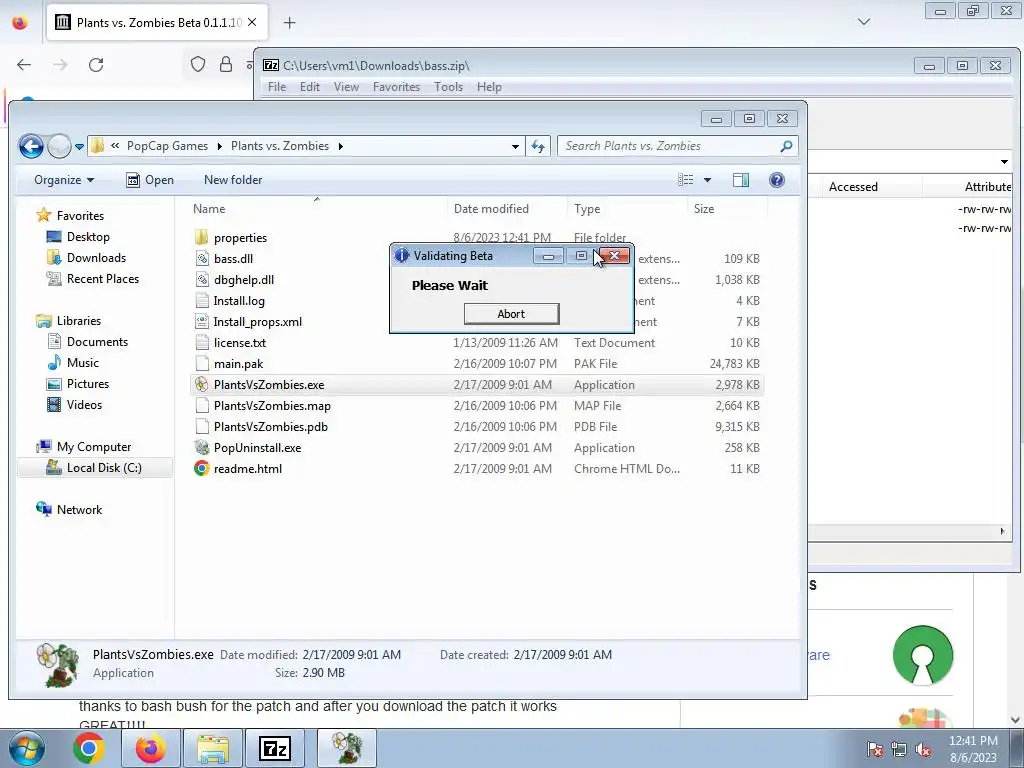1024x768 pixels.
Task: Click the Open toolbar button
Action: pyautogui.click(x=150, y=180)
